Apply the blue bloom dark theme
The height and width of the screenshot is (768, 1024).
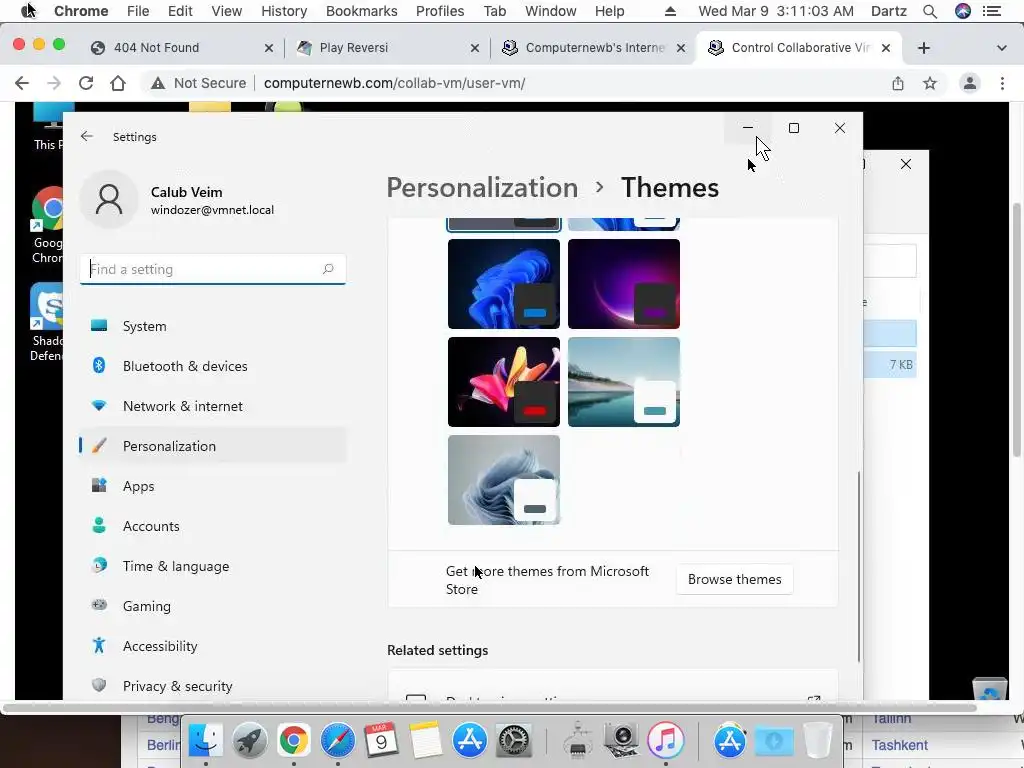click(x=504, y=283)
